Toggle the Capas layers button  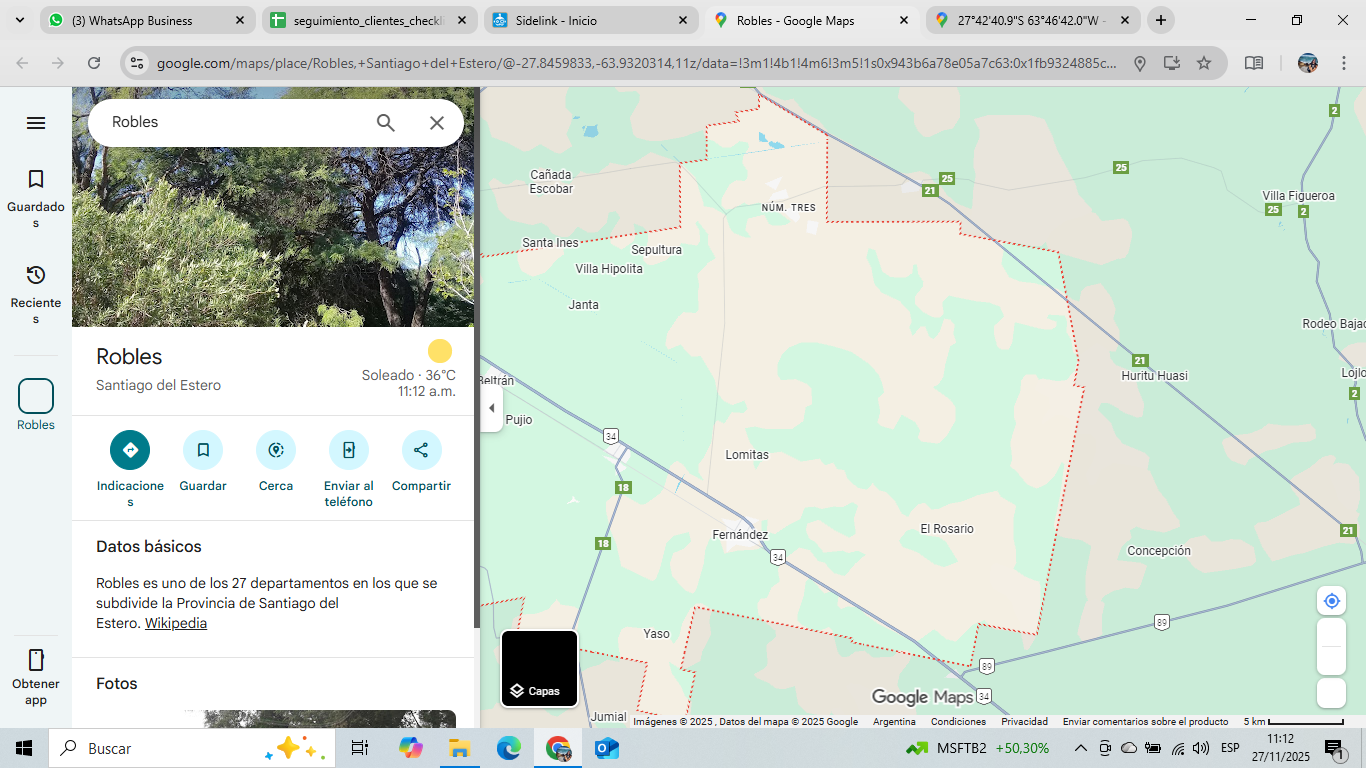[x=540, y=669]
